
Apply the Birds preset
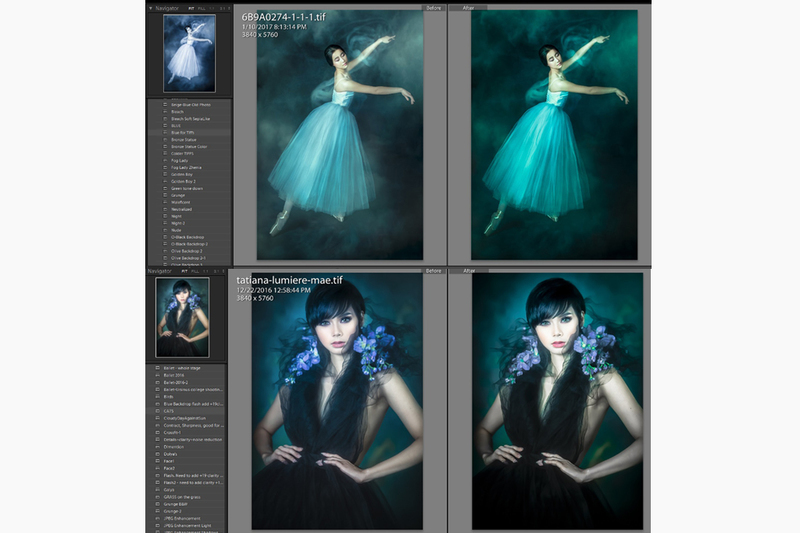coord(169,397)
